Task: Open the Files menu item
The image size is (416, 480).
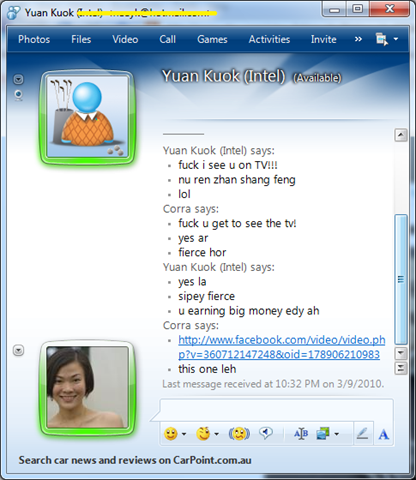Action: click(81, 39)
